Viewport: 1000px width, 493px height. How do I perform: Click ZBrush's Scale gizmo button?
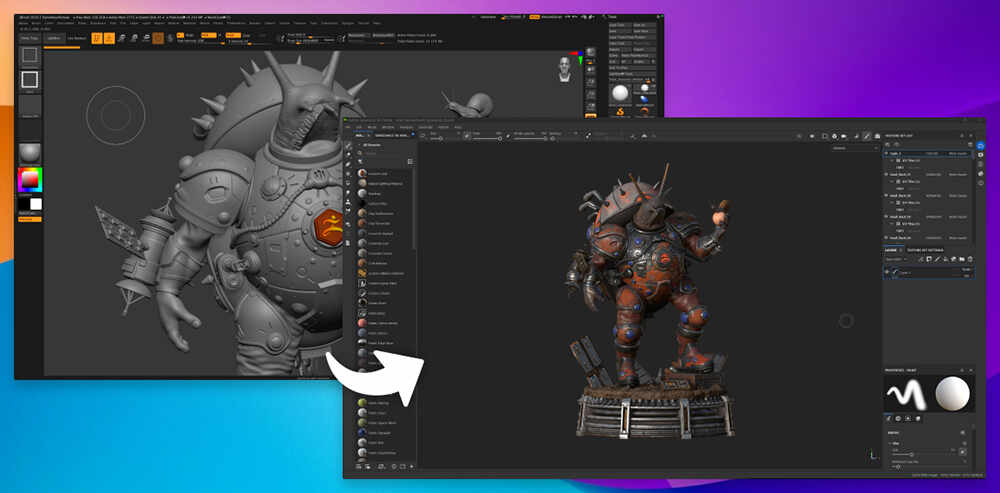[x=133, y=38]
